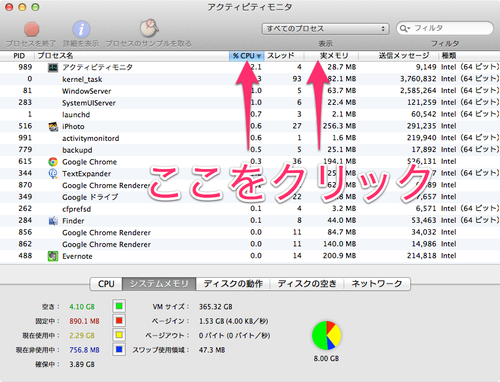Viewport: 500px width, 382px height.
Task: Click the red wired memory swatch
Action: pyautogui.click(x=119, y=321)
